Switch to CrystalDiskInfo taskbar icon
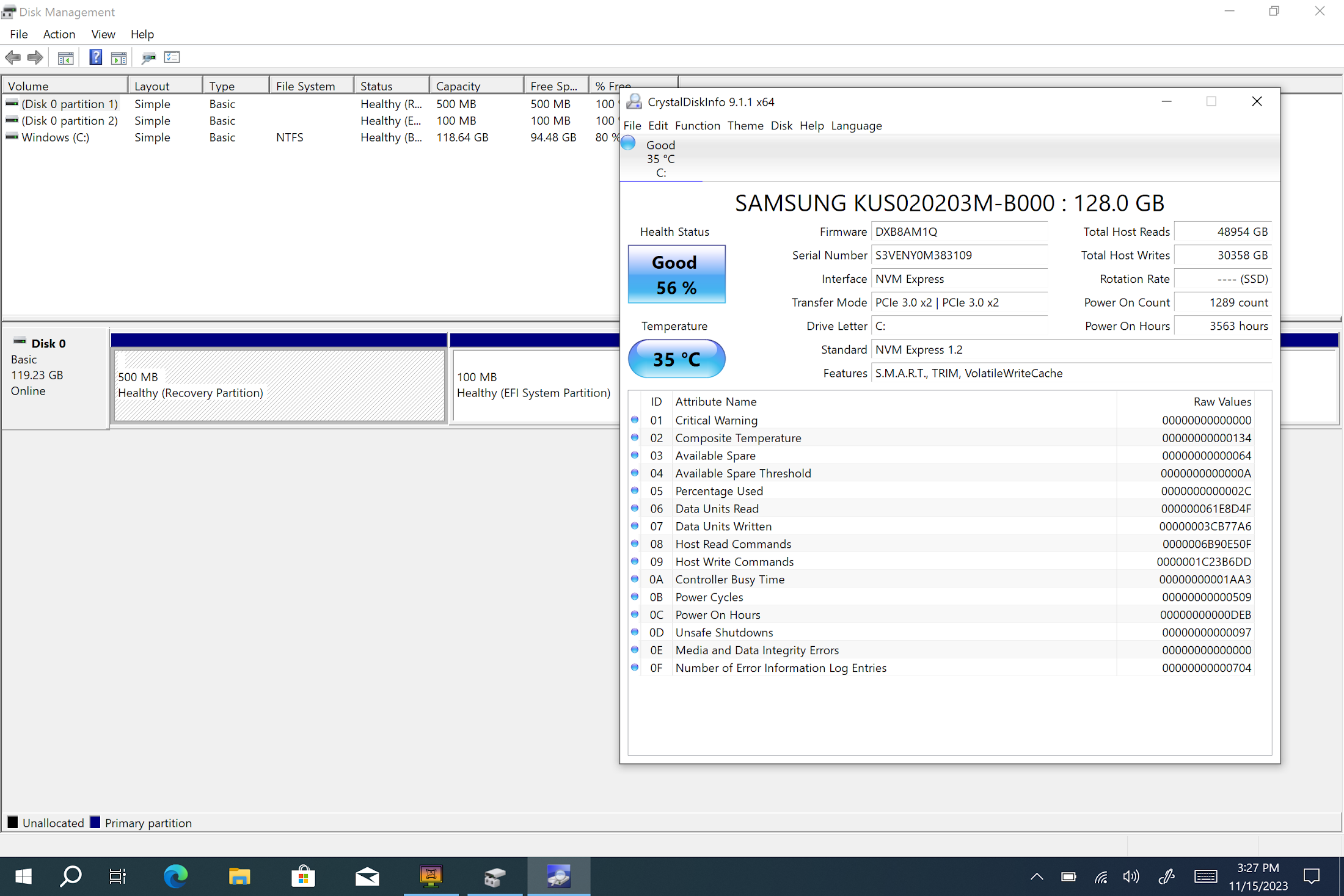Screen dimensions: 1344x896 [559, 876]
